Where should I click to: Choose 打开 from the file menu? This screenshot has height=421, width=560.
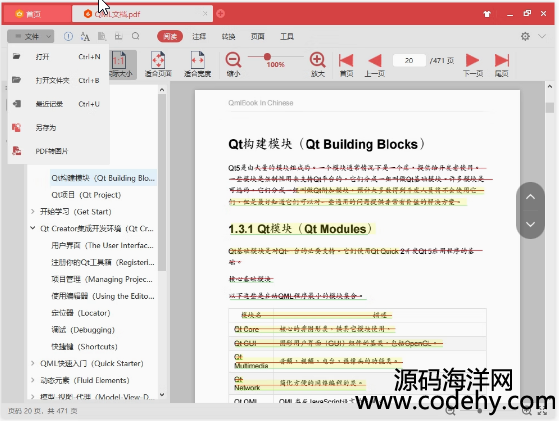point(58,57)
